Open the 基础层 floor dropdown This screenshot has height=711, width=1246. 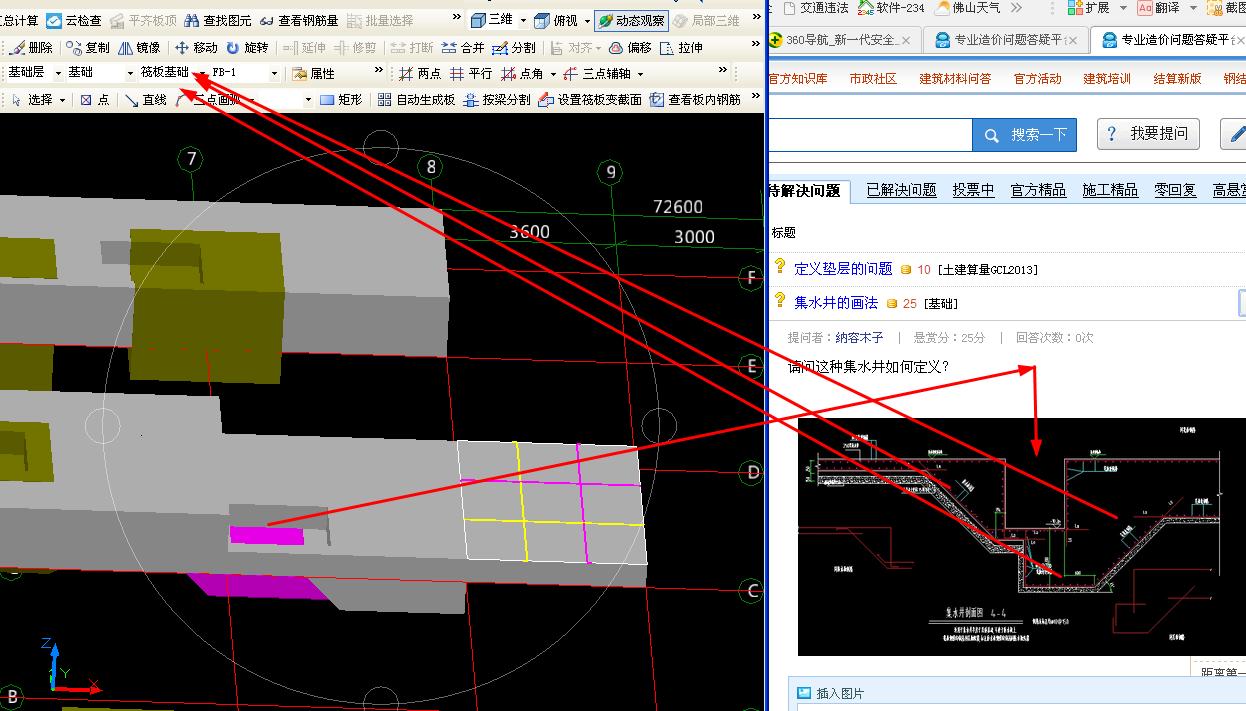(x=58, y=73)
